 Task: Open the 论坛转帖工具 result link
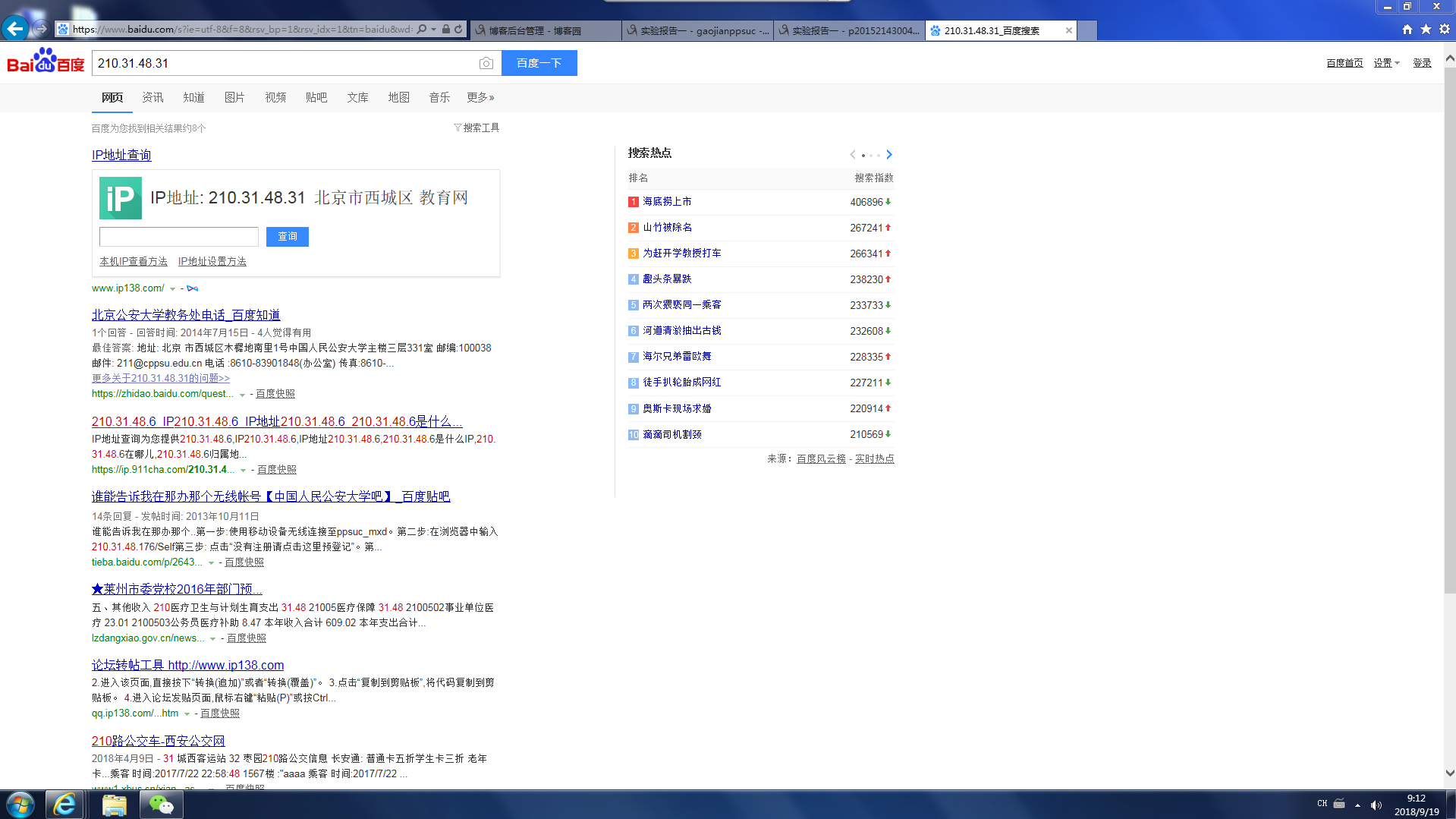click(188, 665)
